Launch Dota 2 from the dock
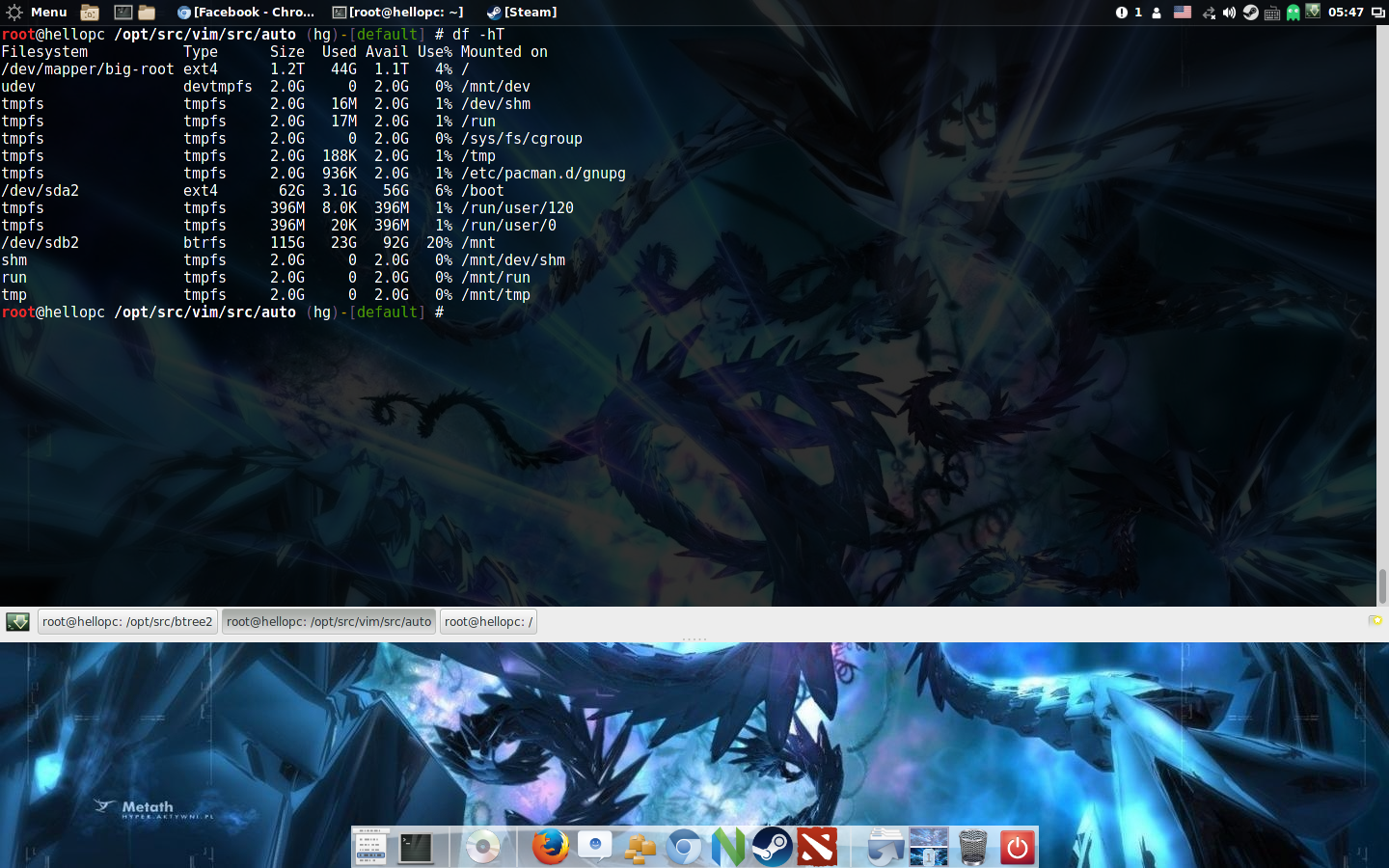 [817, 847]
